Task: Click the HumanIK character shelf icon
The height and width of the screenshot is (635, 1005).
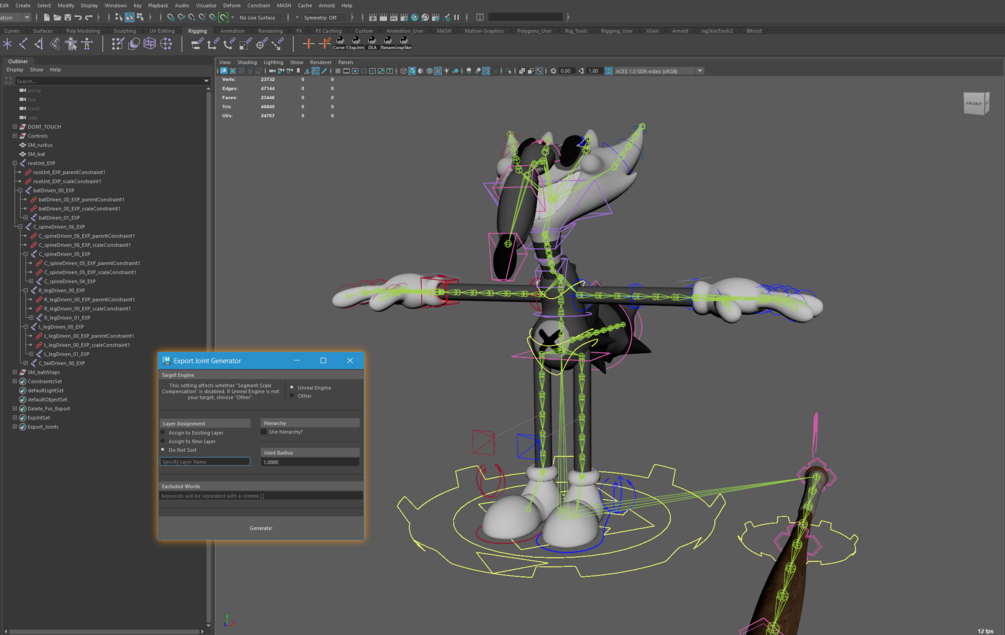Action: (71, 44)
